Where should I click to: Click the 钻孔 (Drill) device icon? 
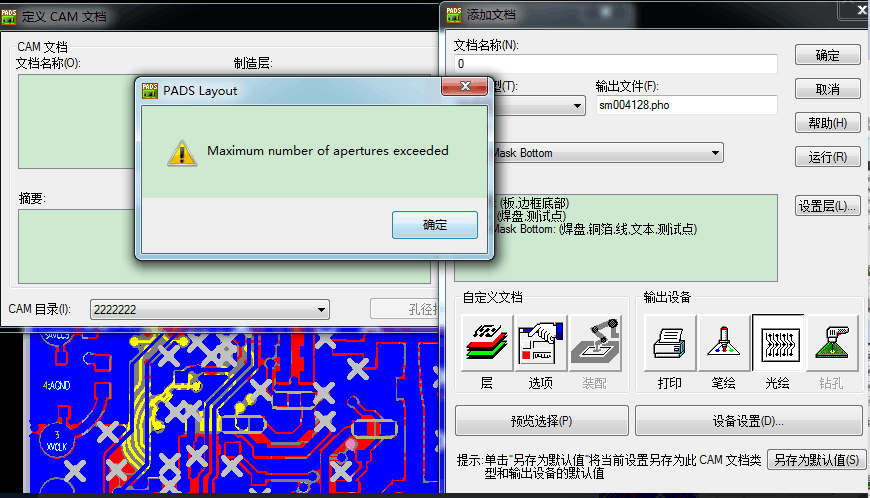[x=832, y=342]
